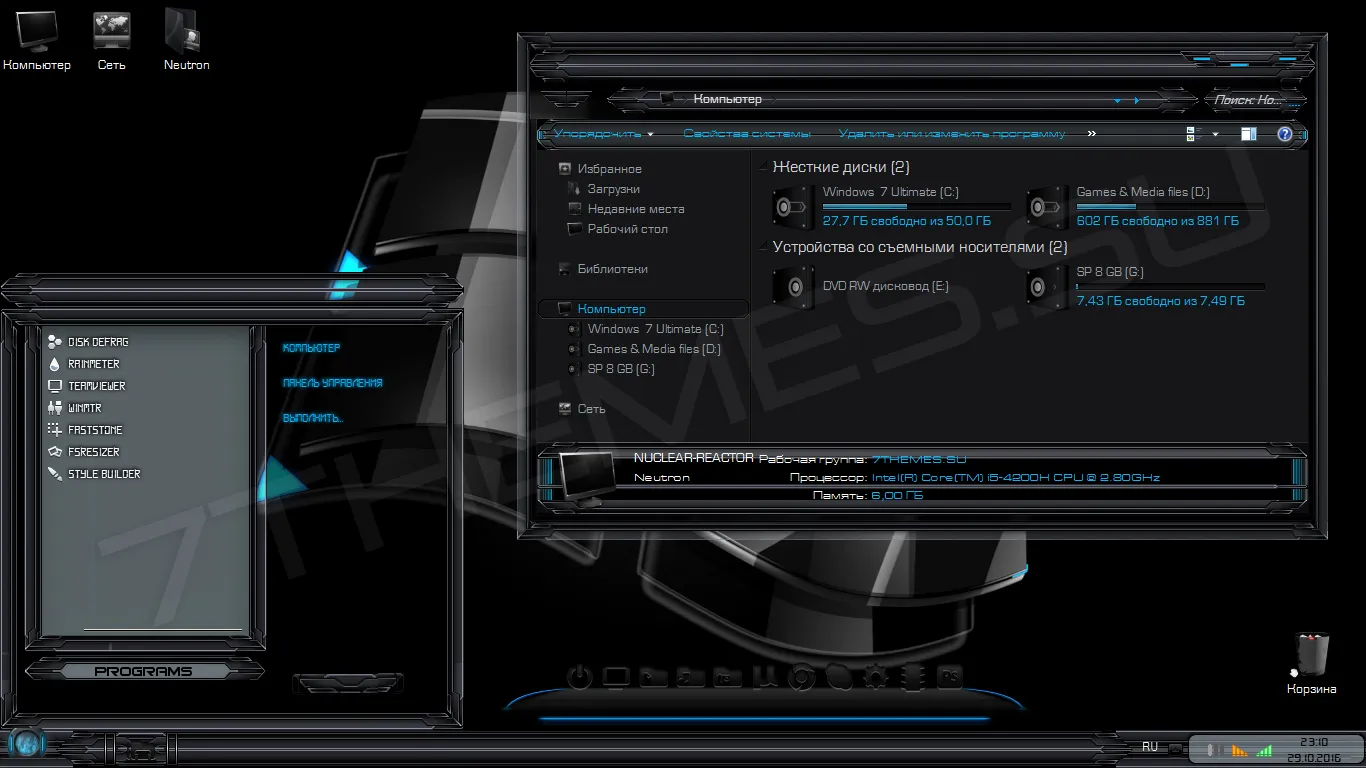
Task: Click the help question mark icon
Action: tap(1285, 134)
